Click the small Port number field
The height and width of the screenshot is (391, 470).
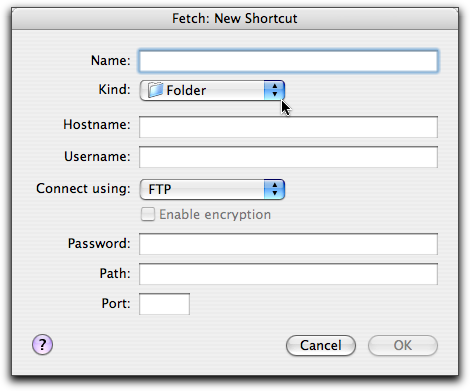pos(164,304)
